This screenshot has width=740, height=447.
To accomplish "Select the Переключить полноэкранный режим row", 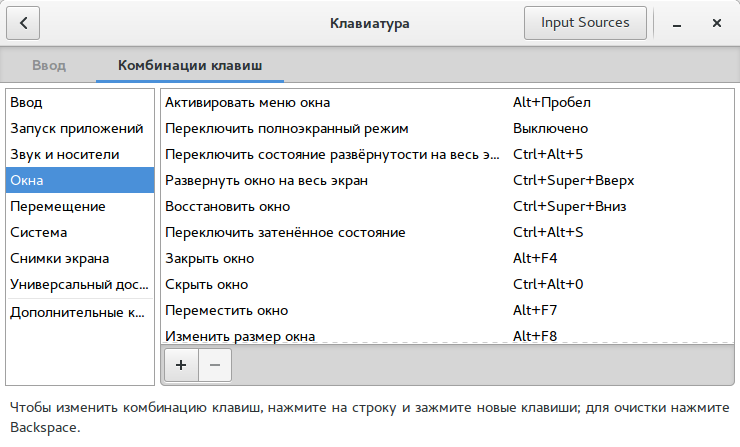I will pyautogui.click(x=447, y=128).
